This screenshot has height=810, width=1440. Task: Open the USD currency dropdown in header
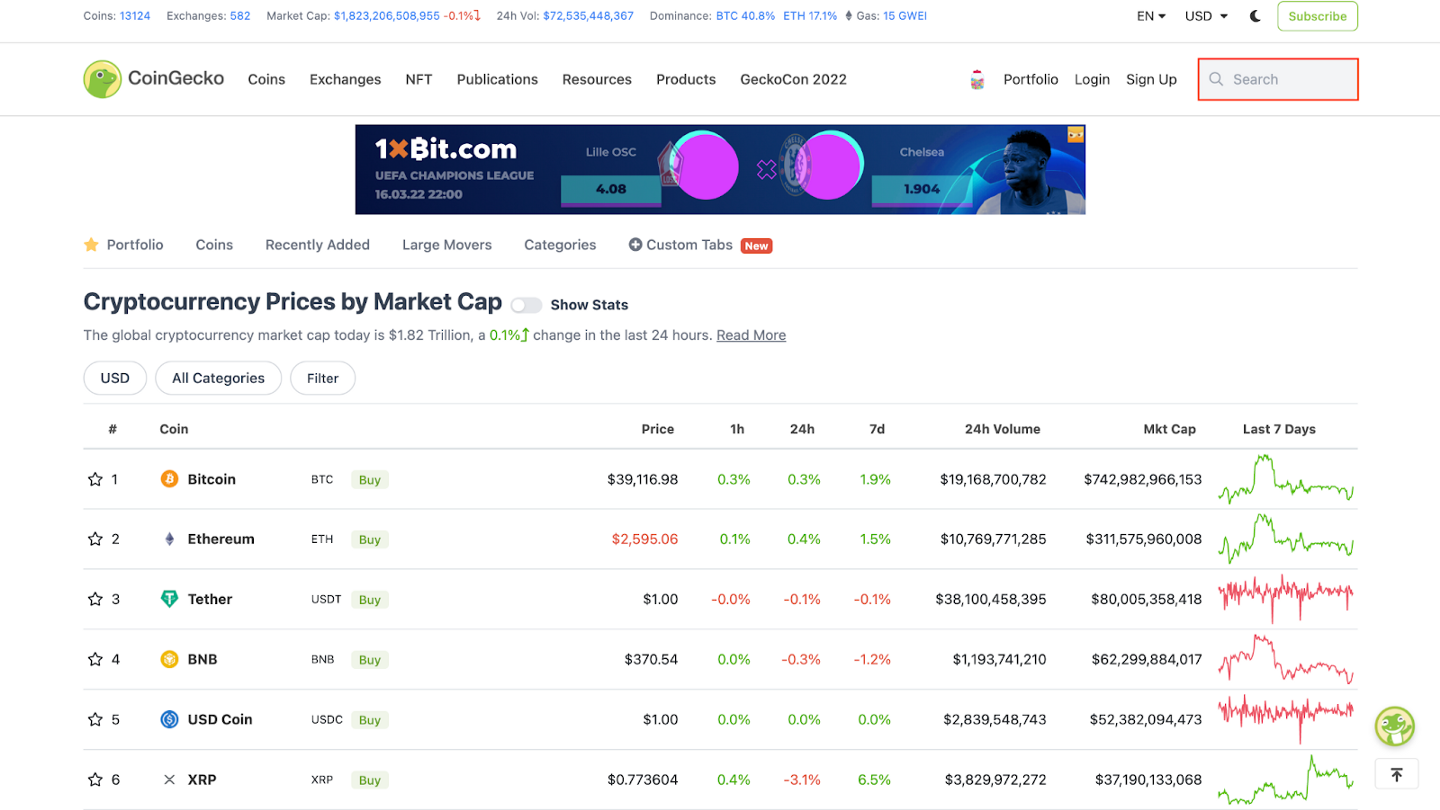pyautogui.click(x=1206, y=16)
